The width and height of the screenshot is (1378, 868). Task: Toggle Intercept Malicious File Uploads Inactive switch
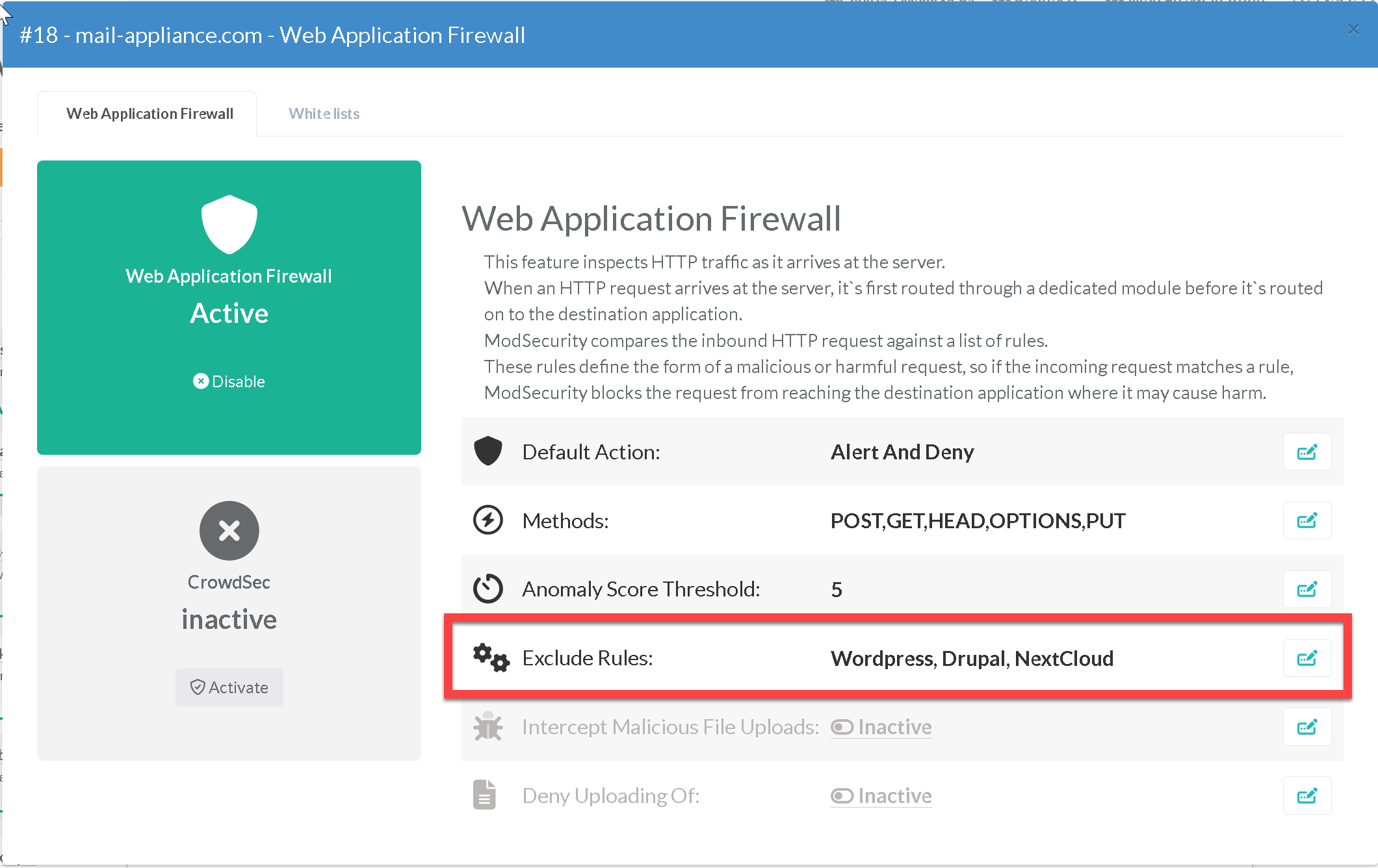(x=881, y=727)
